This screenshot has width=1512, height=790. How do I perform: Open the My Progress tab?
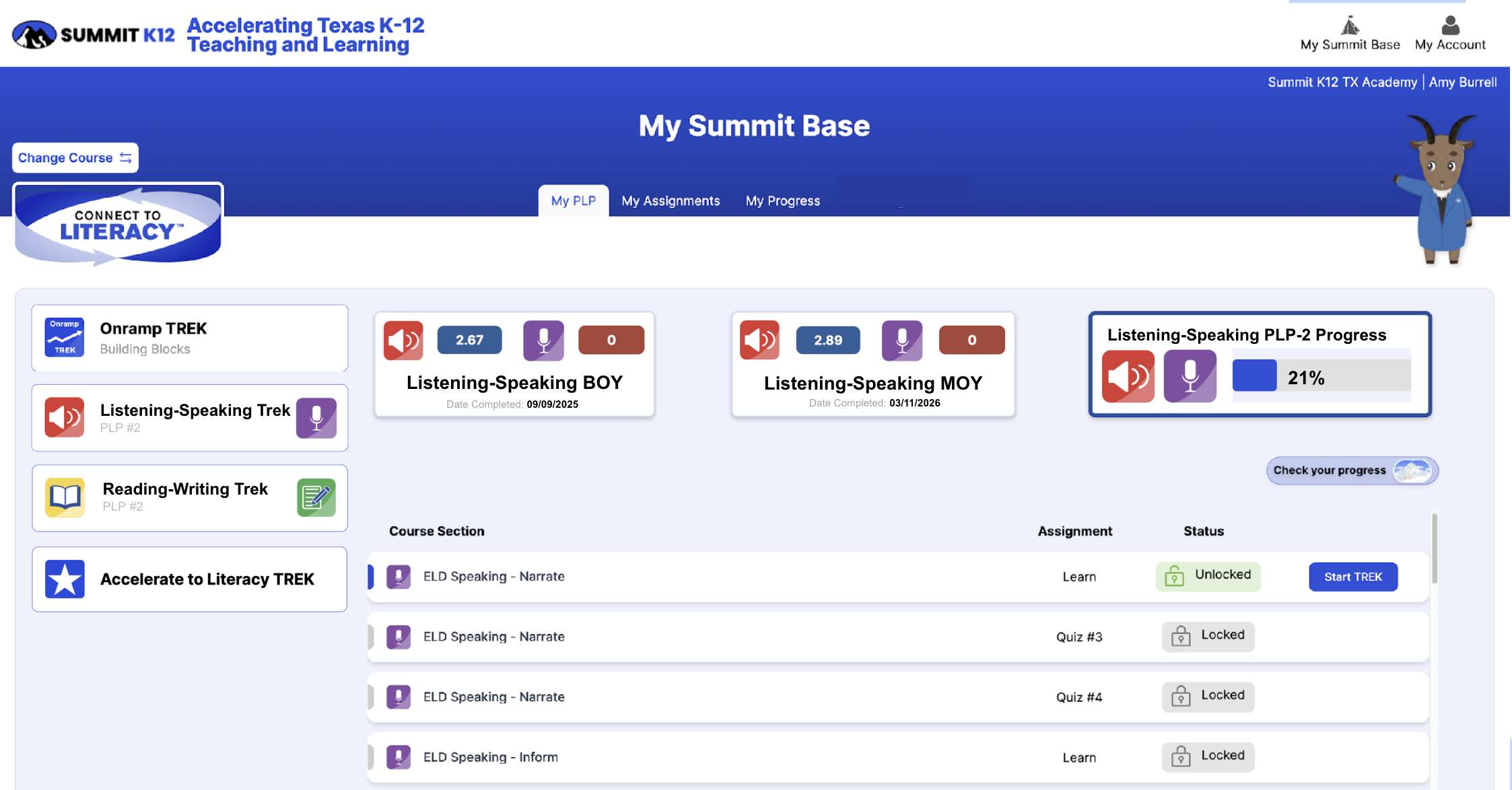click(x=782, y=201)
